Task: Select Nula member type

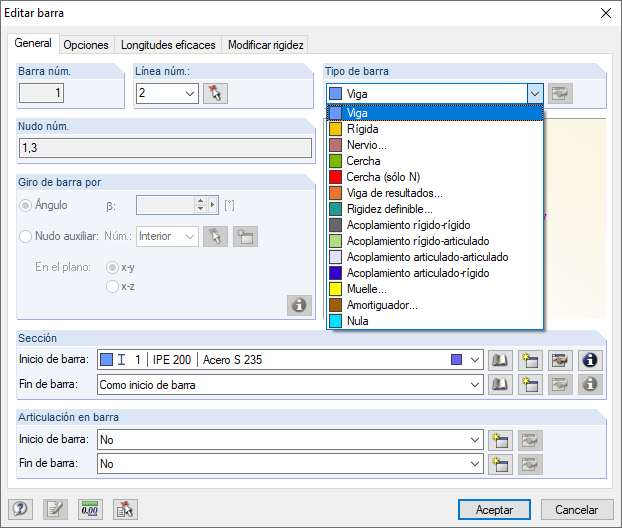Action: [435, 321]
